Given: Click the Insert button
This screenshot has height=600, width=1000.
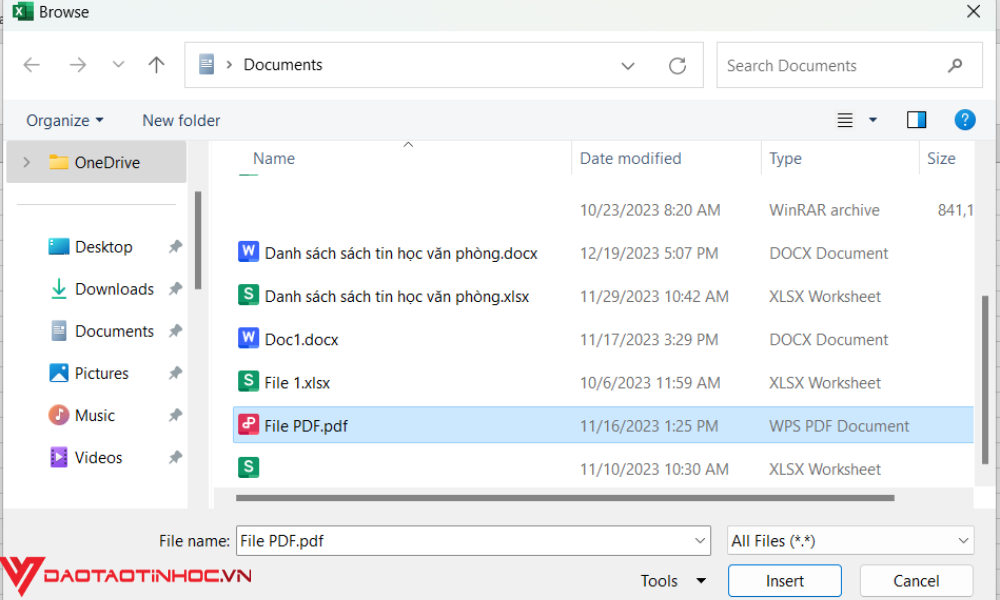Looking at the screenshot, I should pyautogui.click(x=784, y=580).
